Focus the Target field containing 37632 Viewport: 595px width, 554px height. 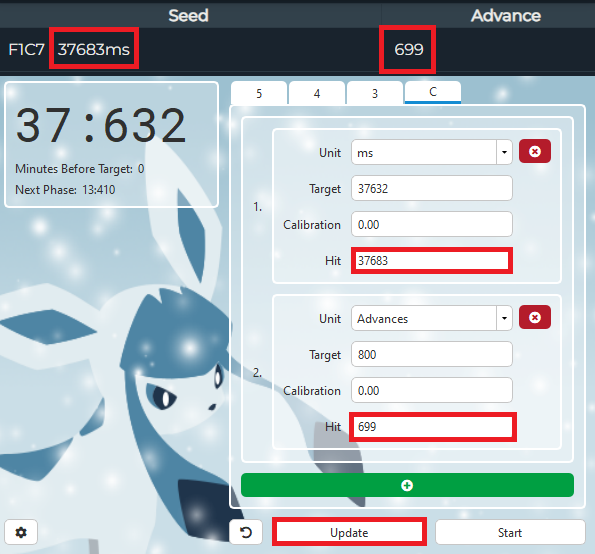point(432,188)
